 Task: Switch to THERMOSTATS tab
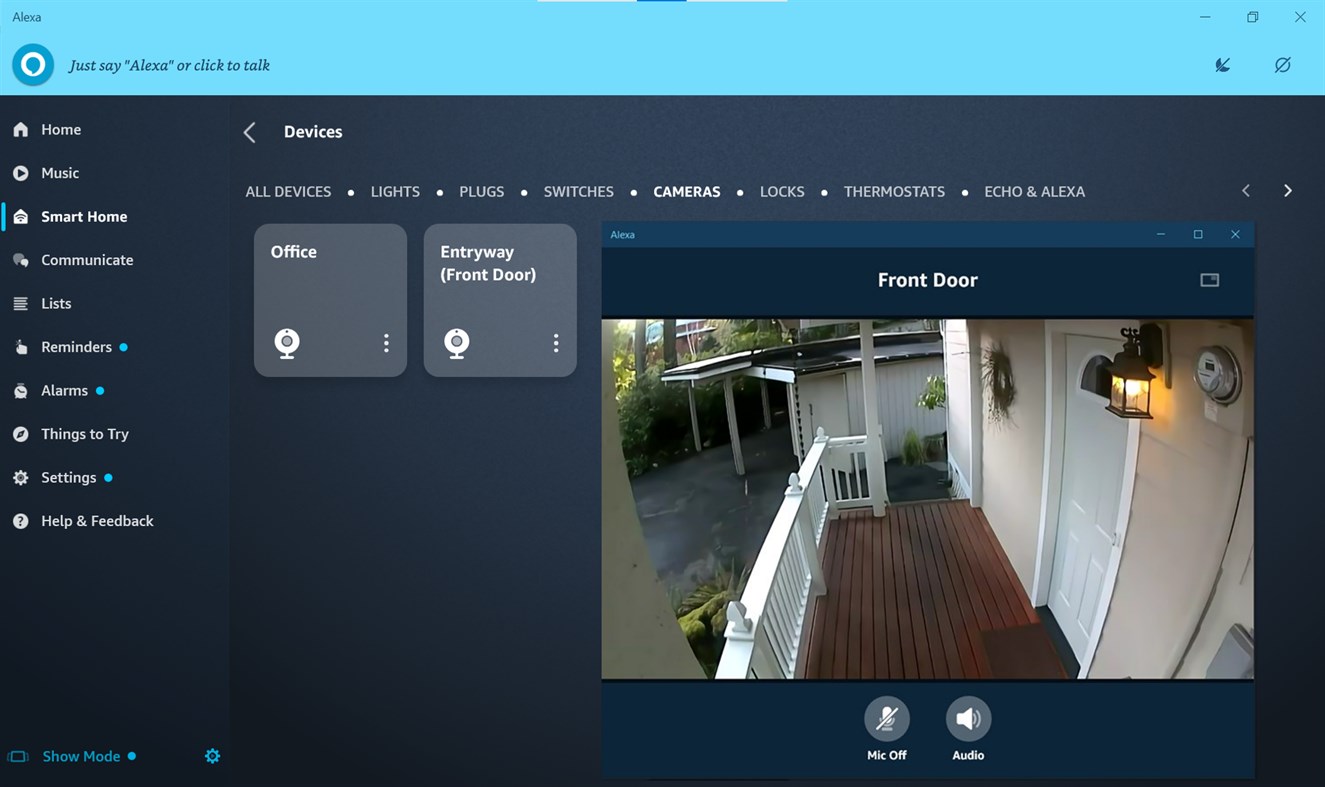point(894,191)
